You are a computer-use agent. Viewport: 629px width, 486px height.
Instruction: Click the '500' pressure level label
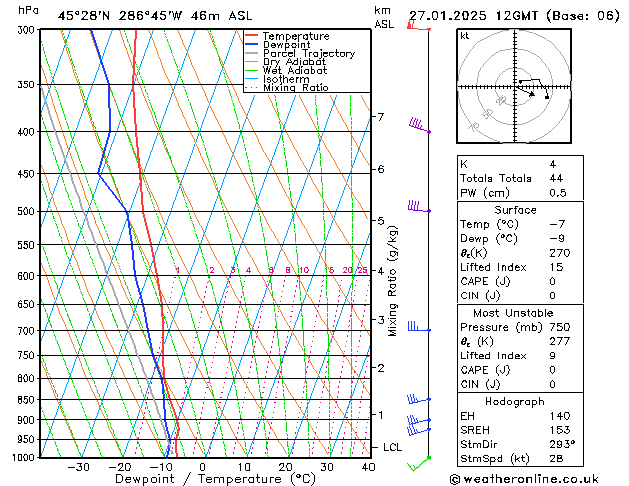click(27, 211)
